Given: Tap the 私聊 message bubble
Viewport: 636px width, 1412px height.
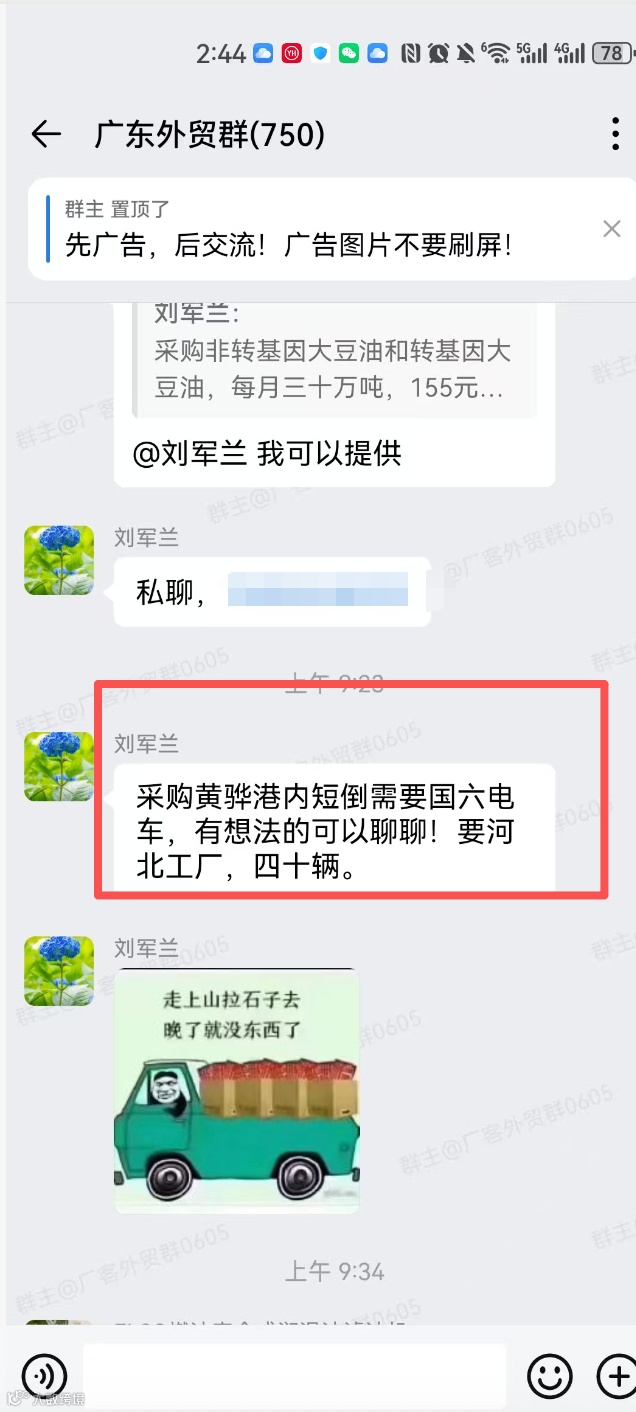Looking at the screenshot, I should tap(272, 592).
